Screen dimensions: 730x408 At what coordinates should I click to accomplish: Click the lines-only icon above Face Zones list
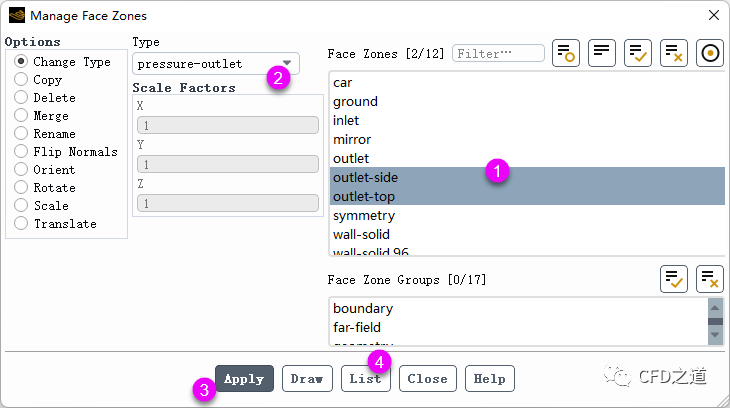coord(602,53)
